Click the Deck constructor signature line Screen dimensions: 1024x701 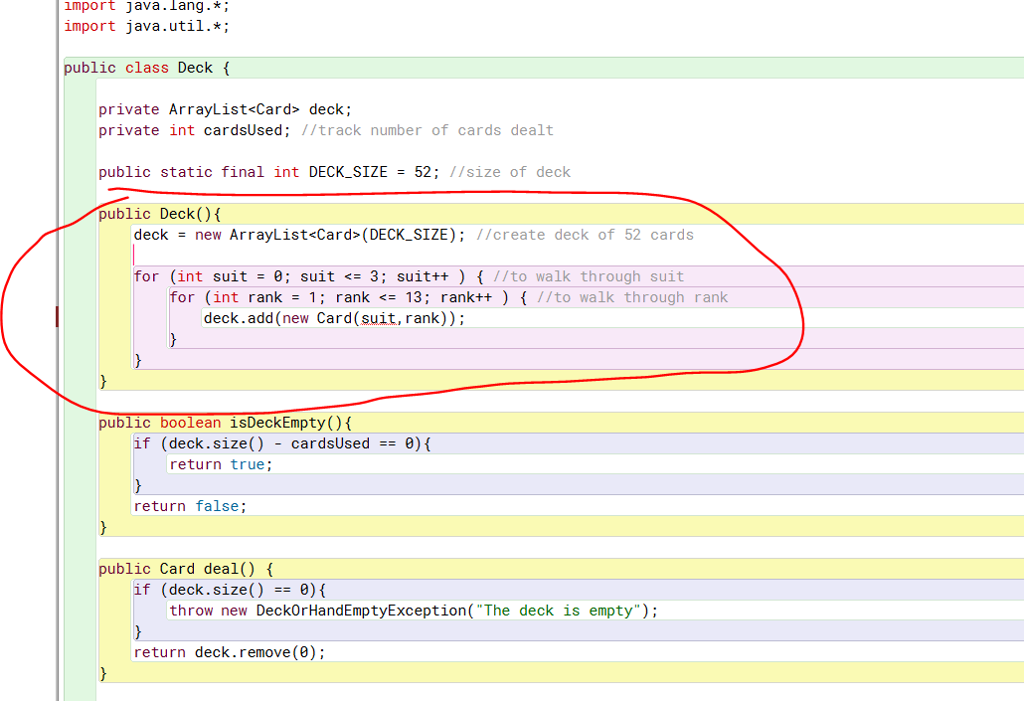click(x=160, y=213)
